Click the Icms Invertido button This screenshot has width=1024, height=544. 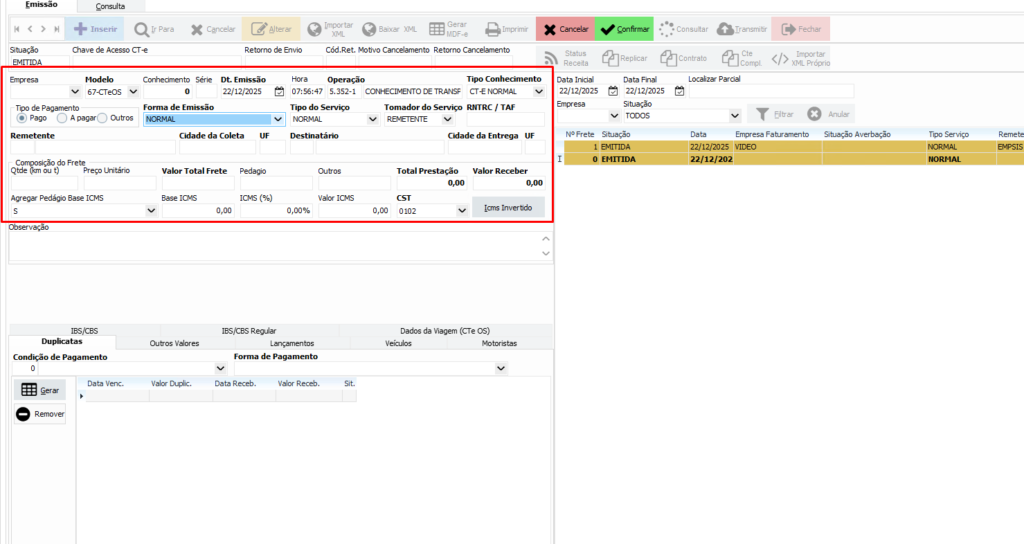508,208
